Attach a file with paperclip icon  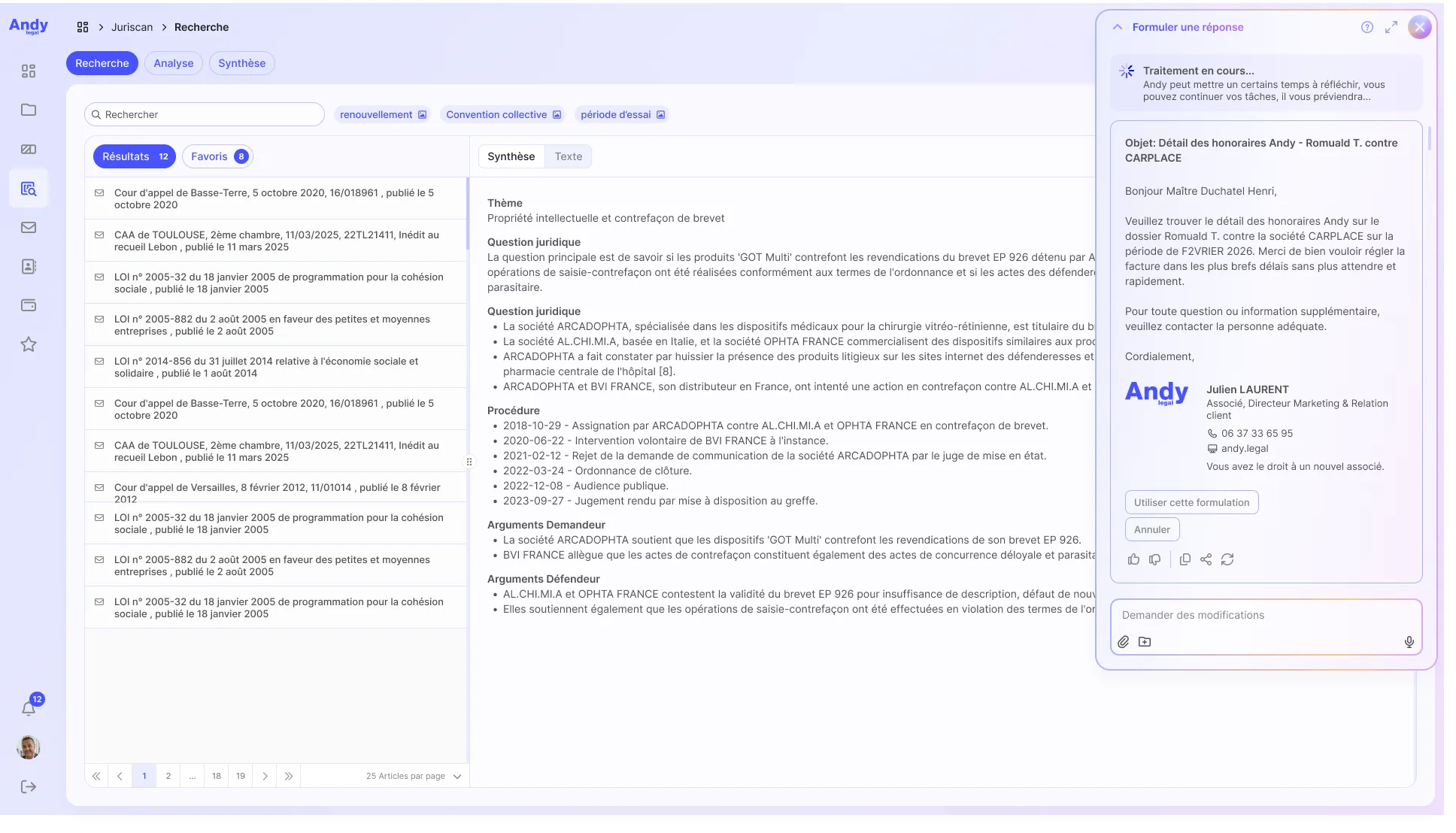click(1123, 642)
